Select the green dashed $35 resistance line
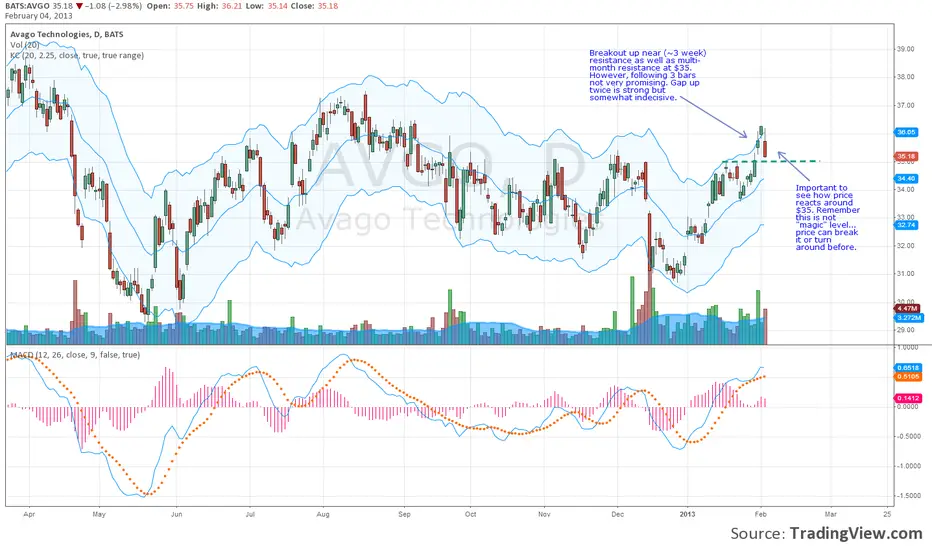Screen dimensions: 932x550 coord(771,161)
